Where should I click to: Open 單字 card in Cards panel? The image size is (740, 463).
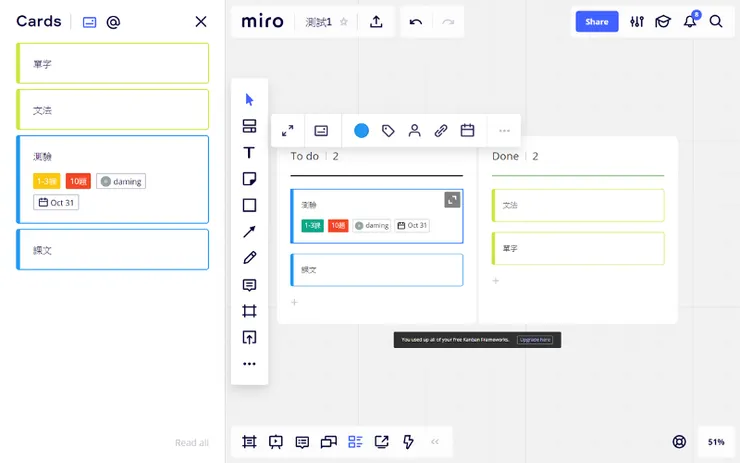112,63
